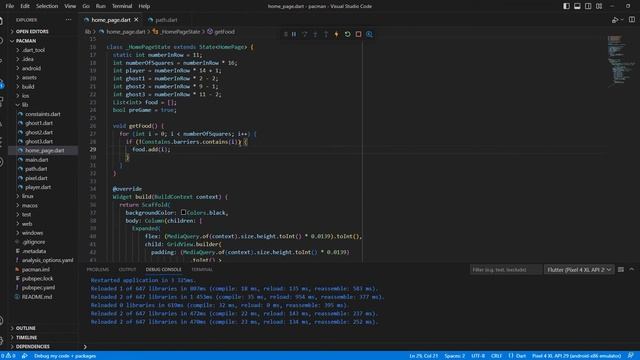Change encoding via UTF-8 status item

coord(478,356)
